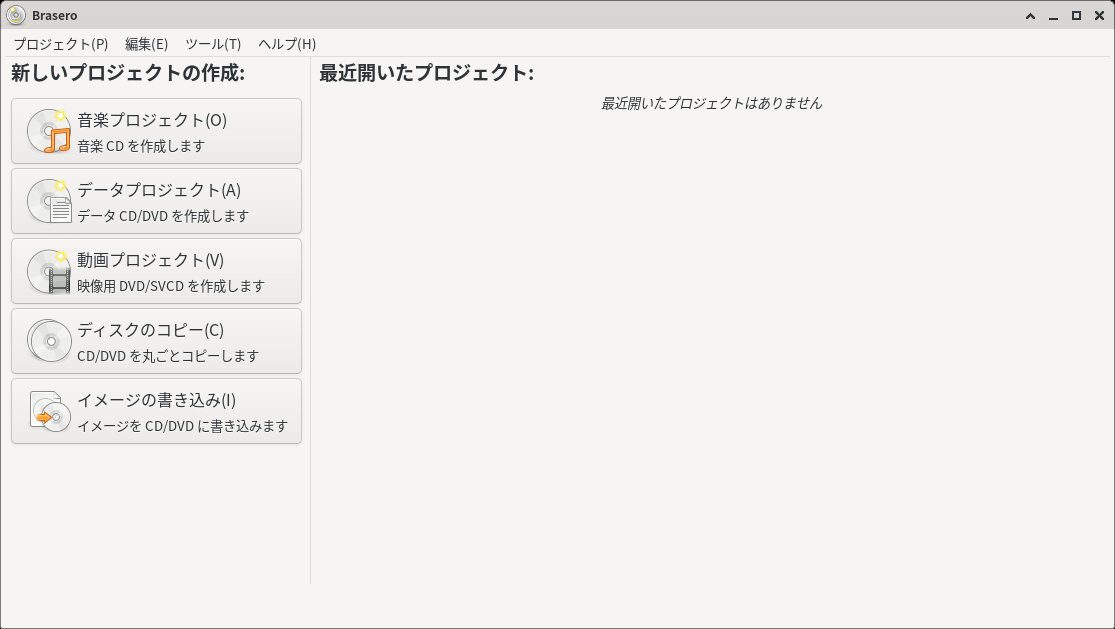Start a new 音楽プロジェクト(O)

(x=156, y=131)
